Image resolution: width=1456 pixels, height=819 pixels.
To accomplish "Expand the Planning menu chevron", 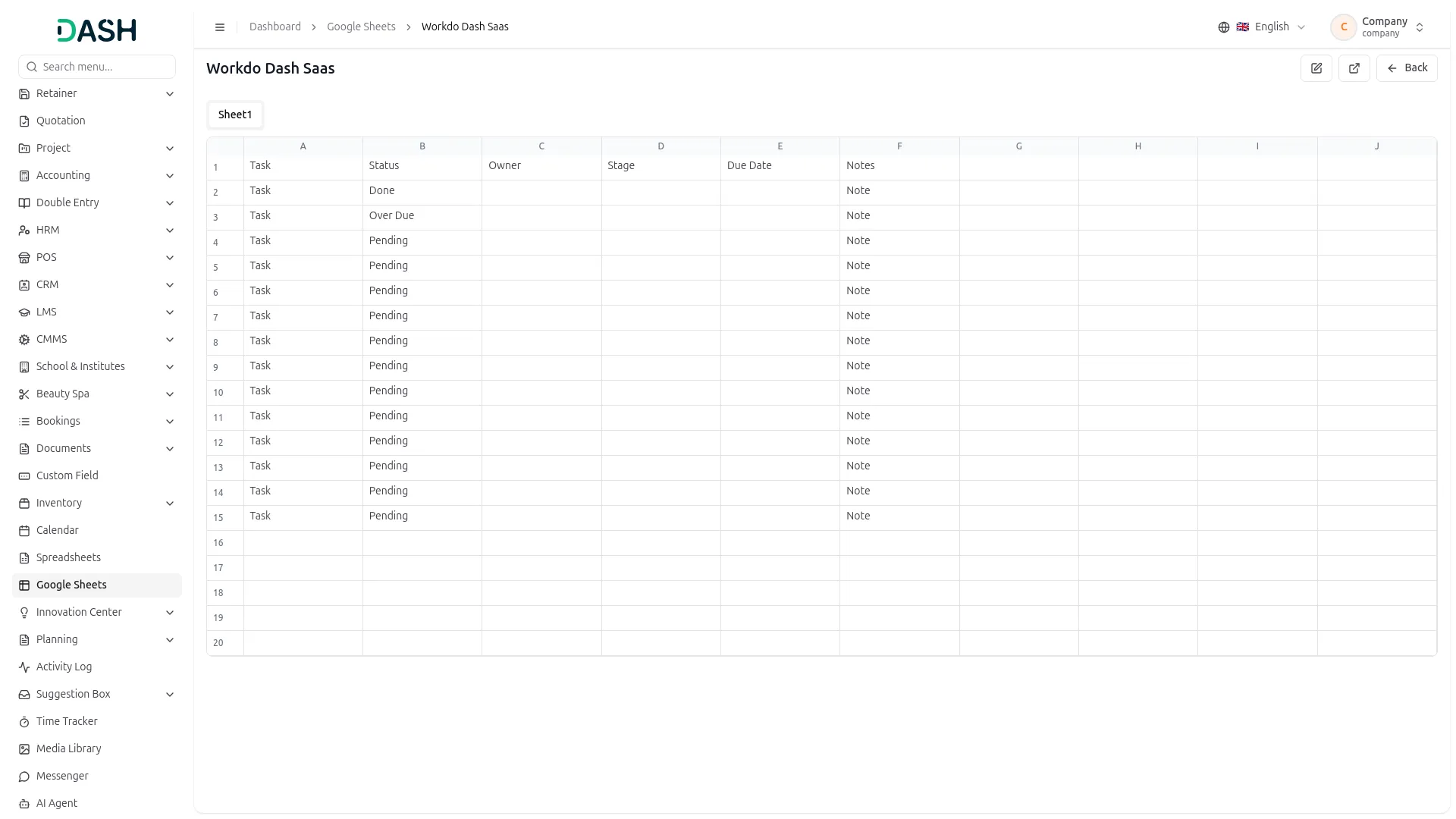I will 170,640.
